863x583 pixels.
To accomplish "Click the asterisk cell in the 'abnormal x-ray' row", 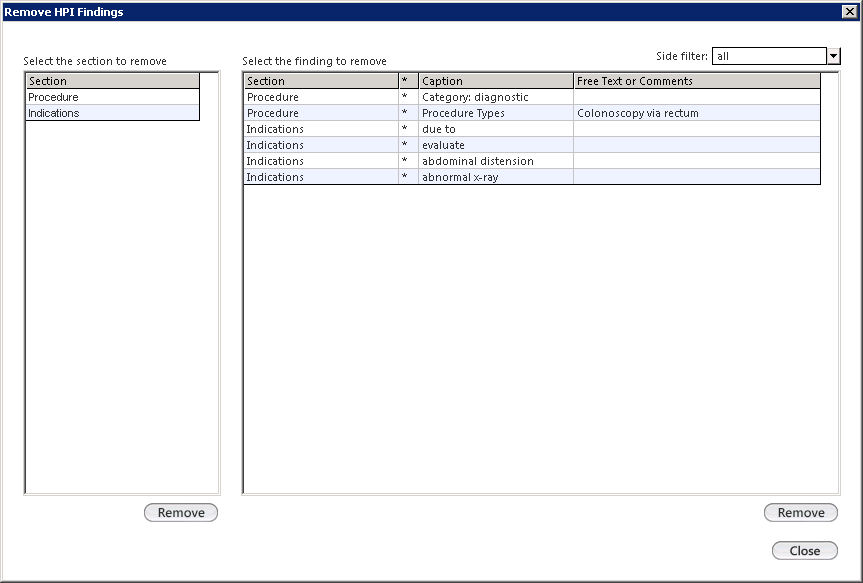I will click(408, 177).
